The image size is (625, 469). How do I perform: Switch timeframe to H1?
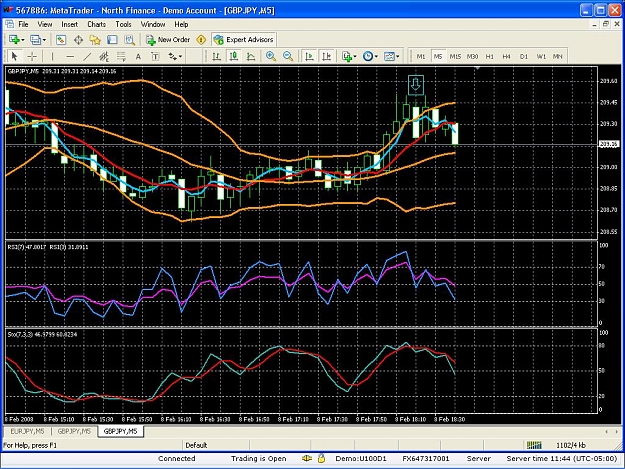[x=489, y=56]
